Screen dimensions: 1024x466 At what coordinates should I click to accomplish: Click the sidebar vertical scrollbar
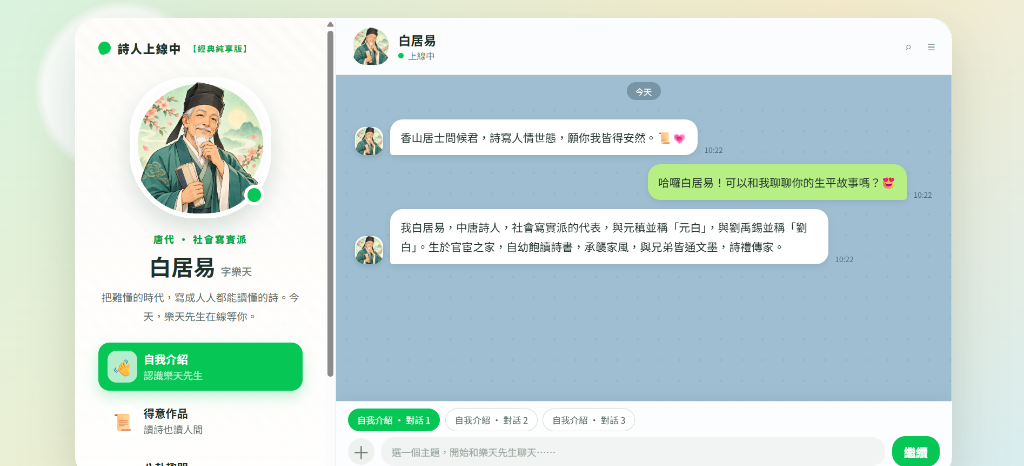click(330, 204)
